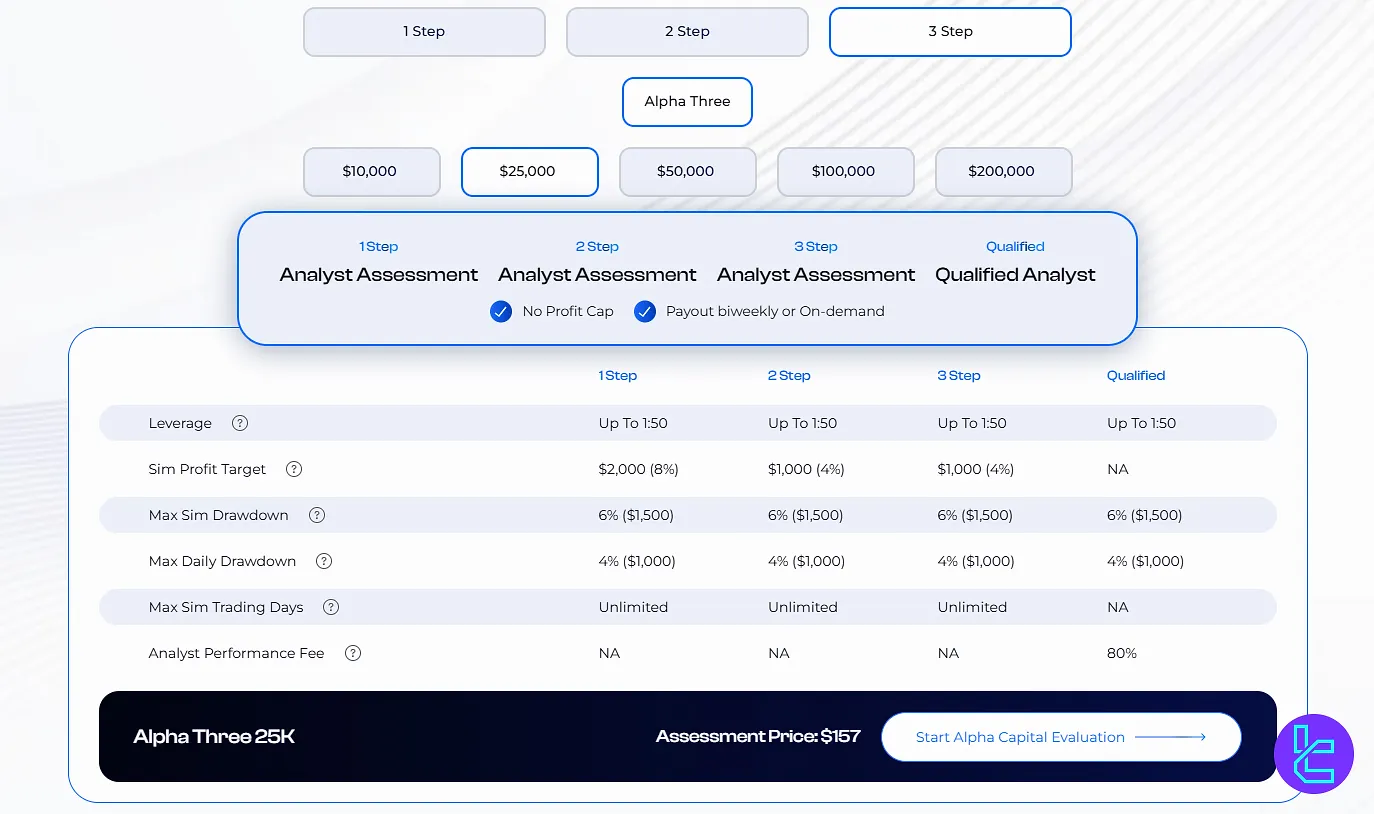Click the purple TC logo badge
Screen dimensions: 1374x814
(x=1313, y=754)
